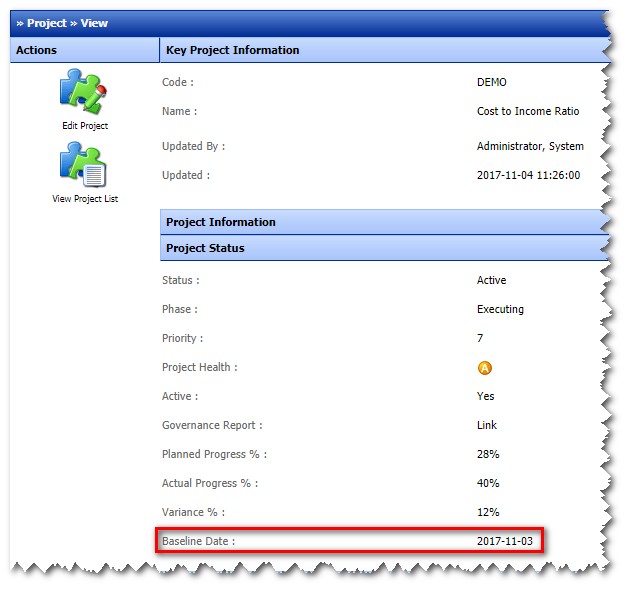Click the View Project List label

point(85,199)
